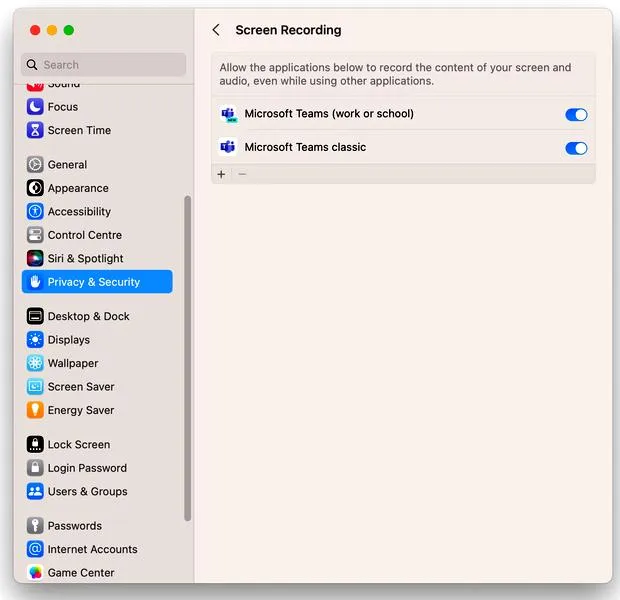Click the Game Center icon
The image size is (620, 600).
point(35,572)
